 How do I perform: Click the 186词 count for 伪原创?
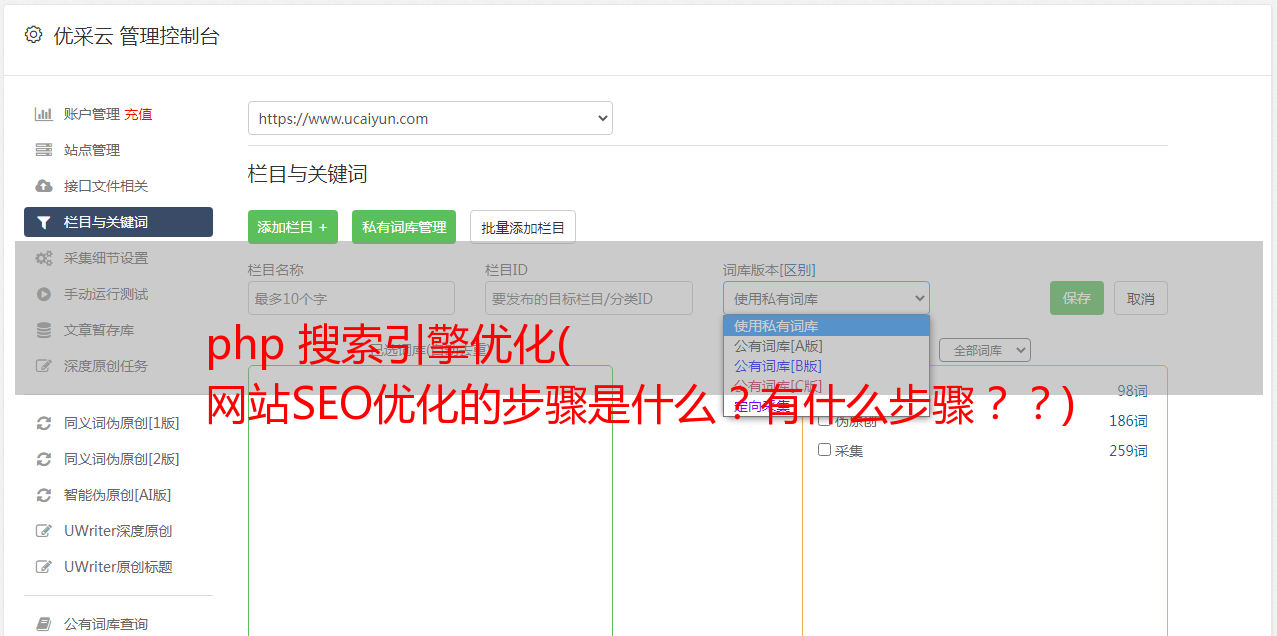[x=1128, y=421]
